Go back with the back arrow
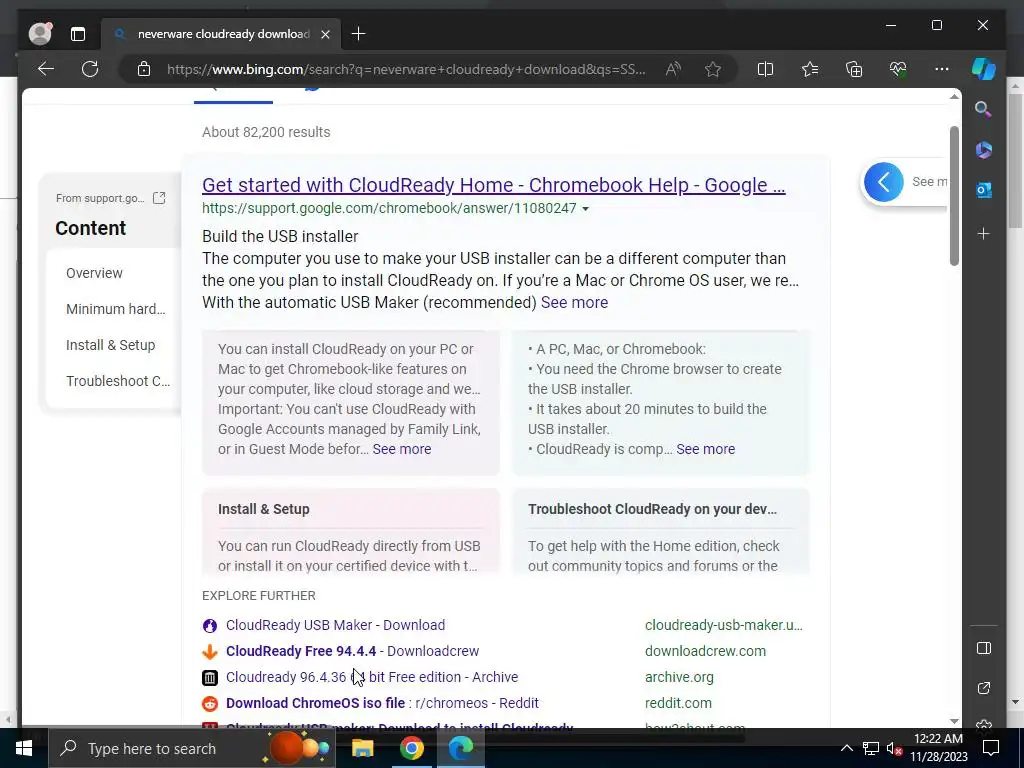This screenshot has height=768, width=1024. [46, 69]
